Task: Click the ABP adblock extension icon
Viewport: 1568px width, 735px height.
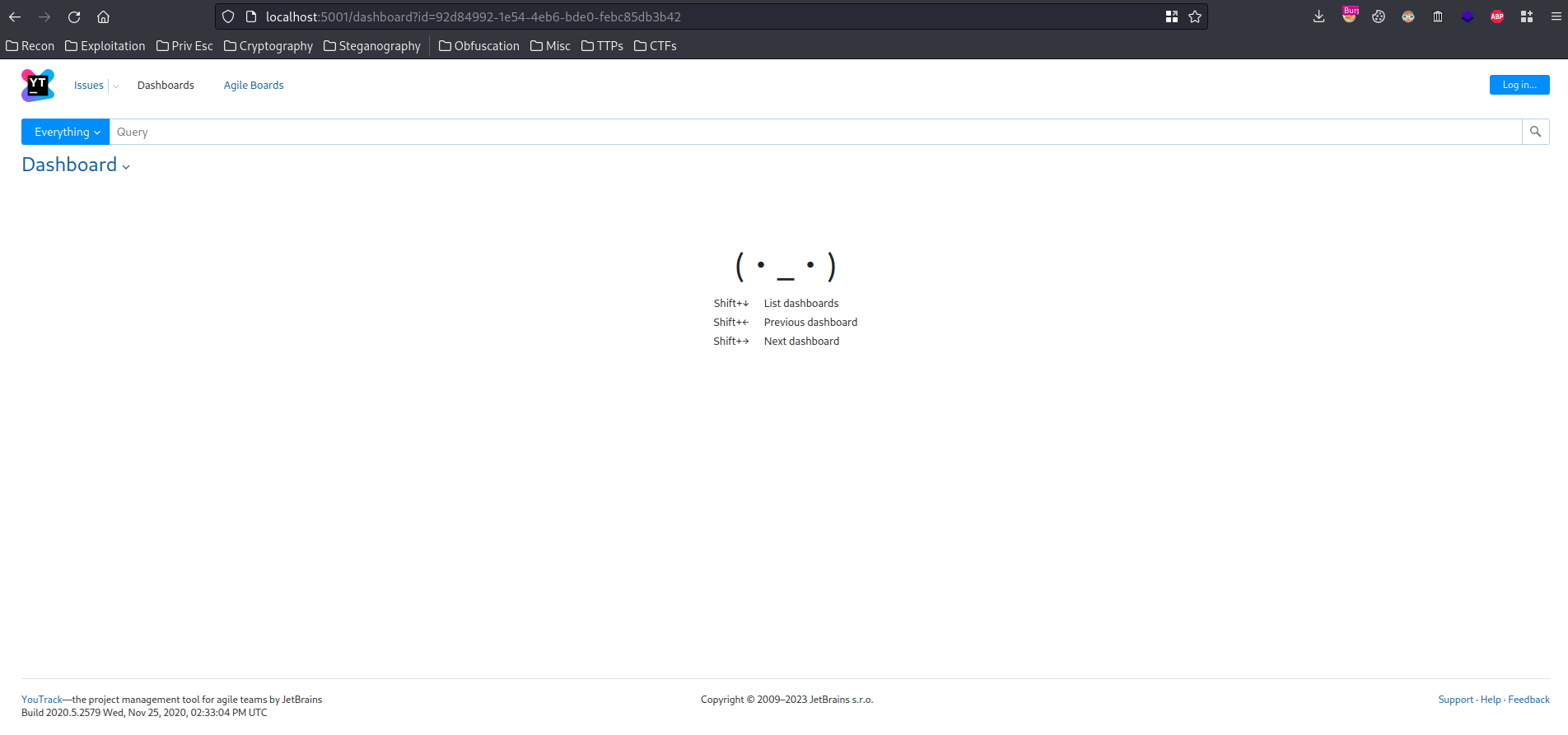Action: coord(1497,16)
